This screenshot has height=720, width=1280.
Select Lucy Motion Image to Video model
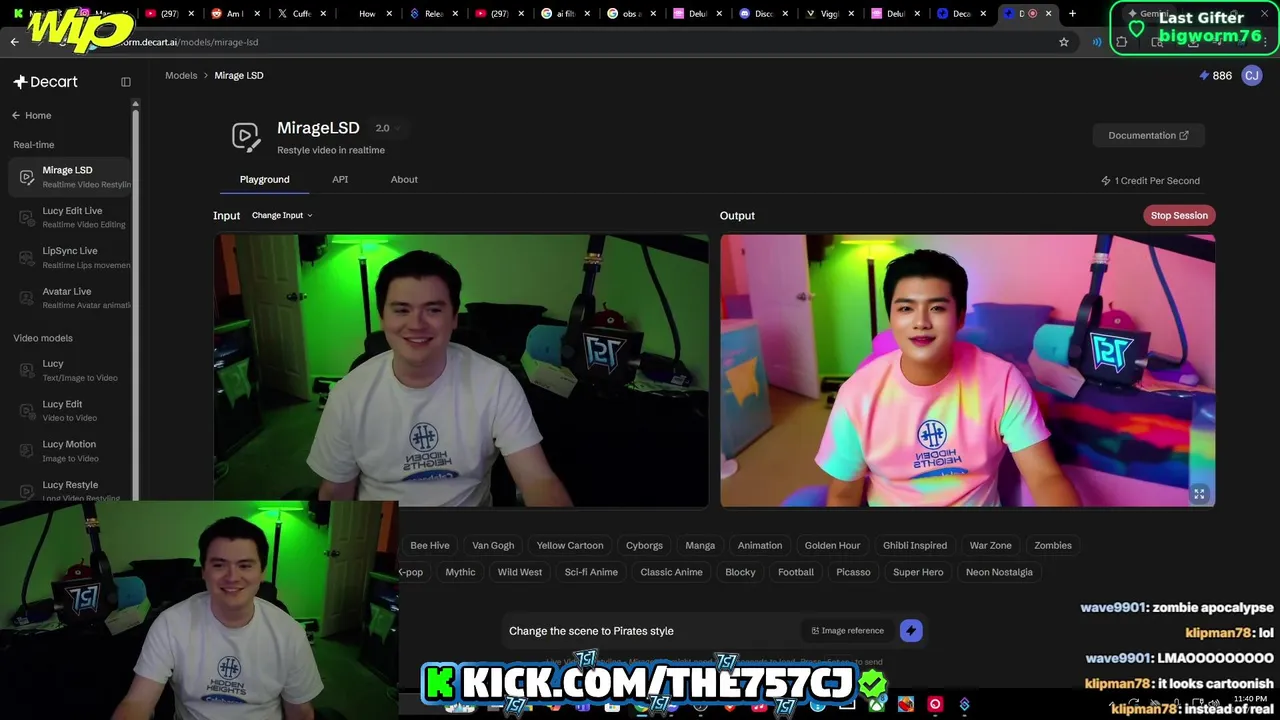70,450
